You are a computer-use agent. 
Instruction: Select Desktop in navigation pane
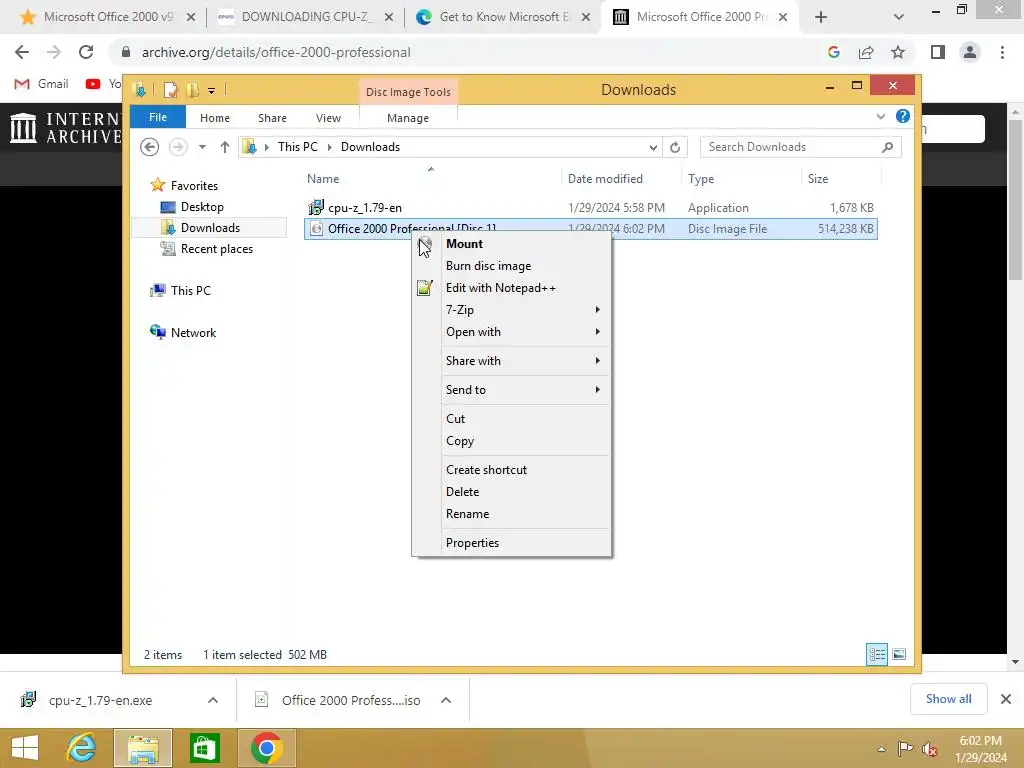pyautogui.click(x=202, y=206)
